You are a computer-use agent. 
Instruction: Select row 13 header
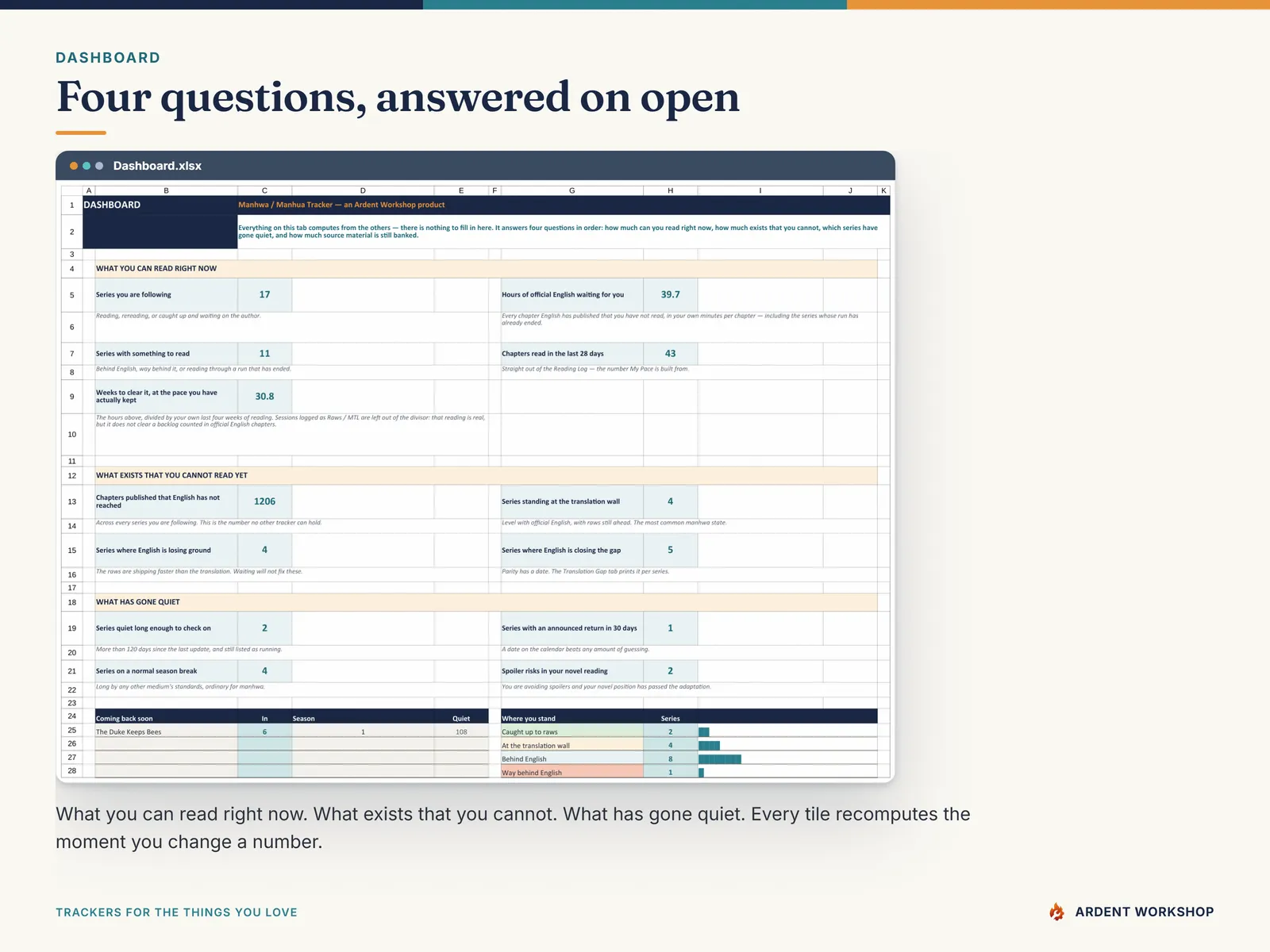(71, 501)
